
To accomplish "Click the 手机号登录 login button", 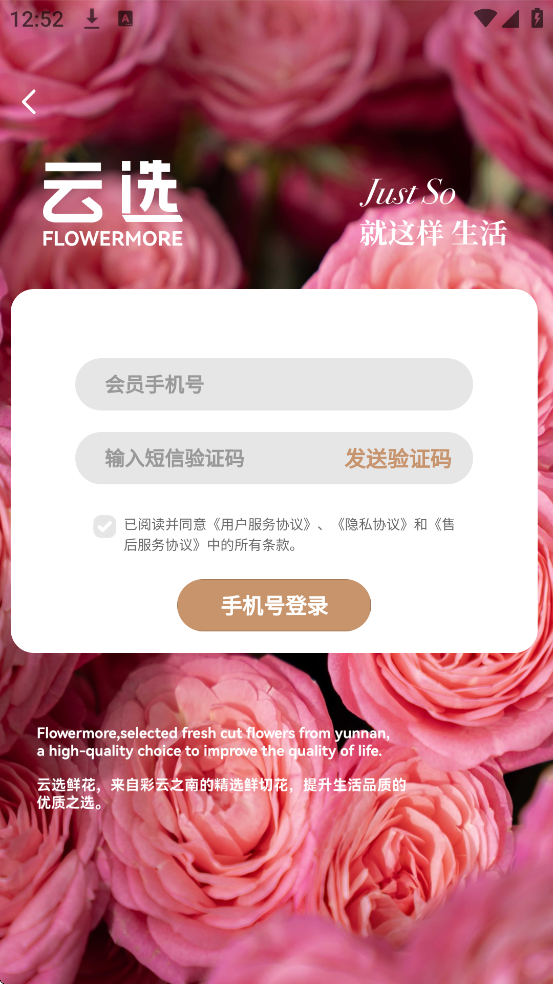I will click(274, 605).
